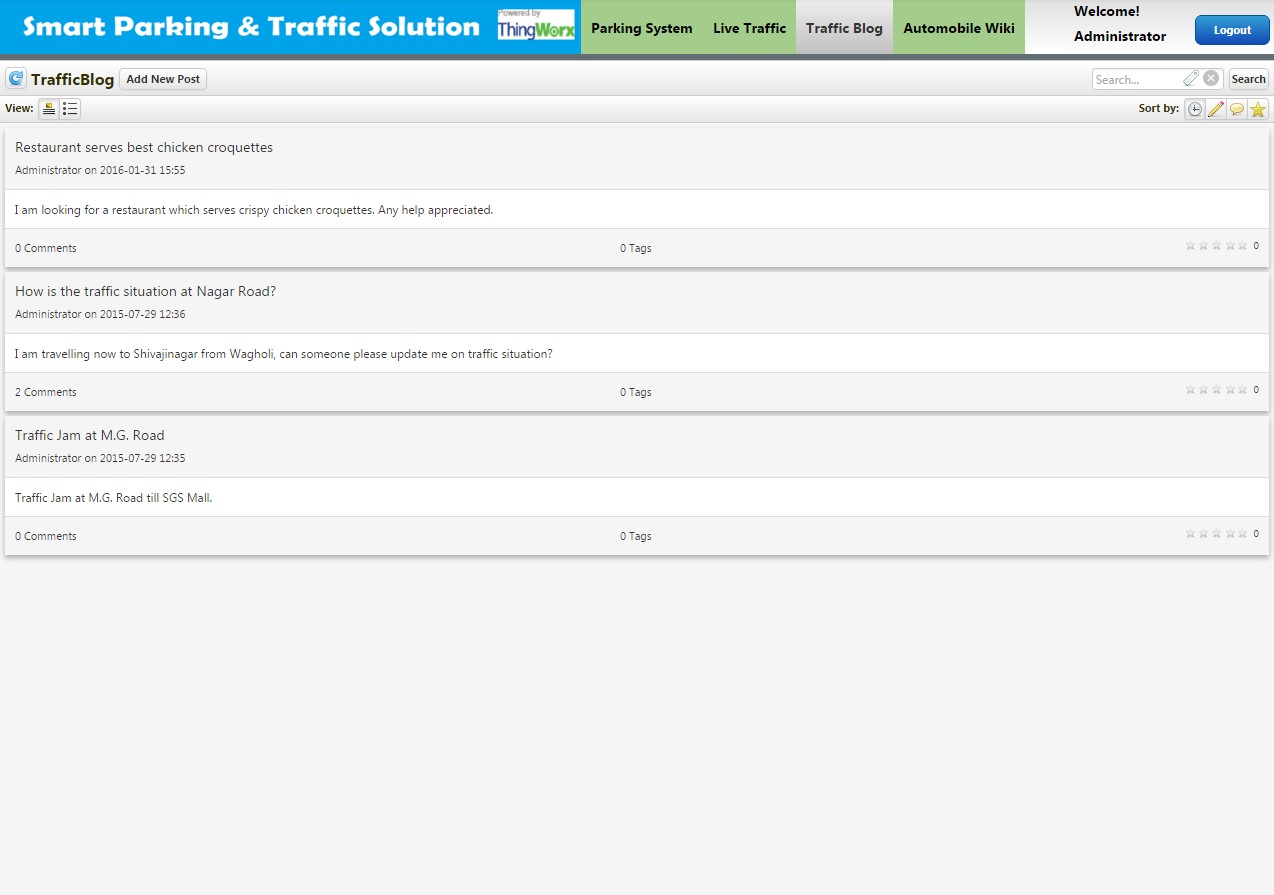This screenshot has height=895, width=1274.
Task: Click the body text about crispy chicken croquettes
Action: (254, 210)
